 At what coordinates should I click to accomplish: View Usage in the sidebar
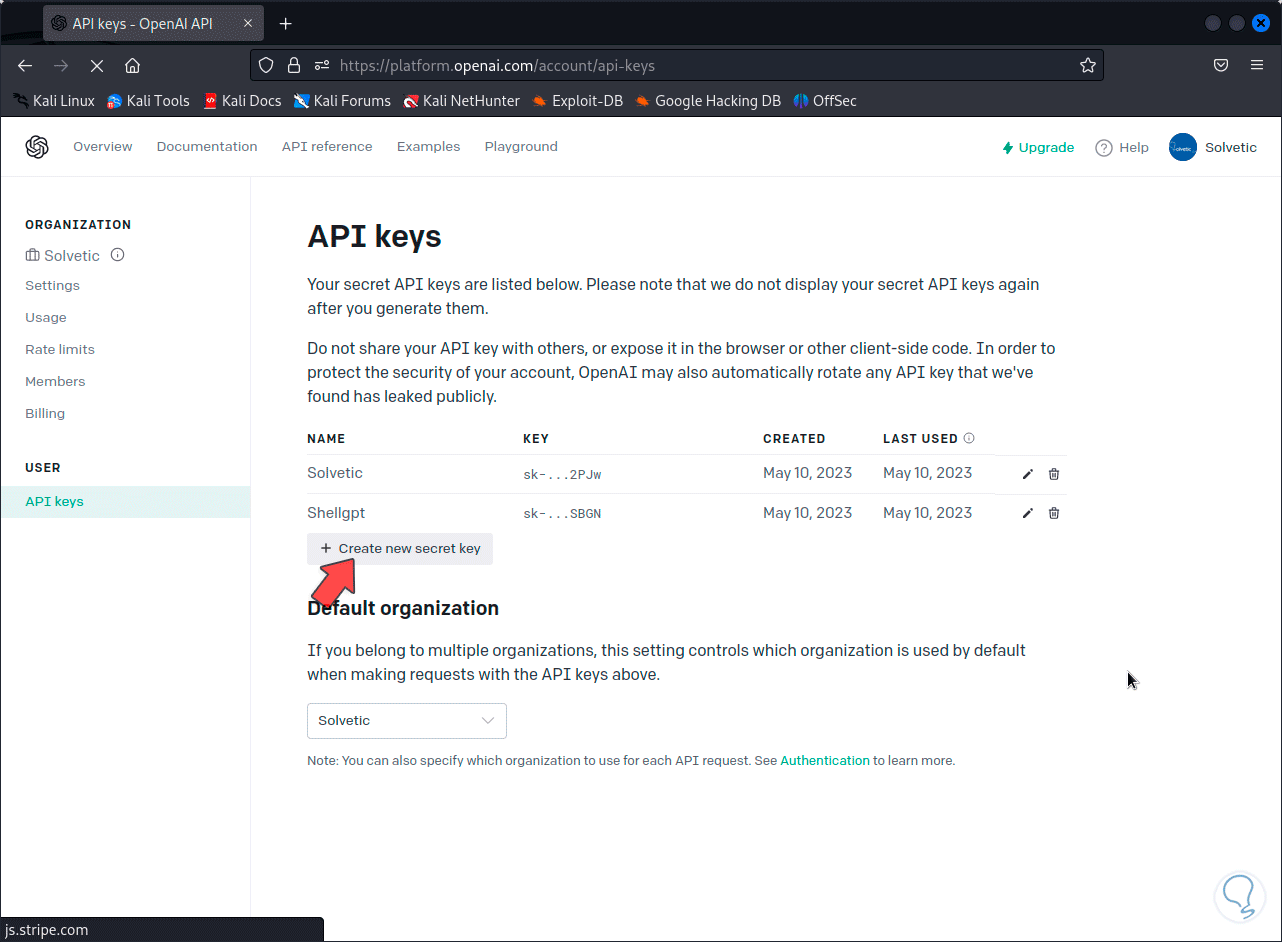click(x=46, y=318)
